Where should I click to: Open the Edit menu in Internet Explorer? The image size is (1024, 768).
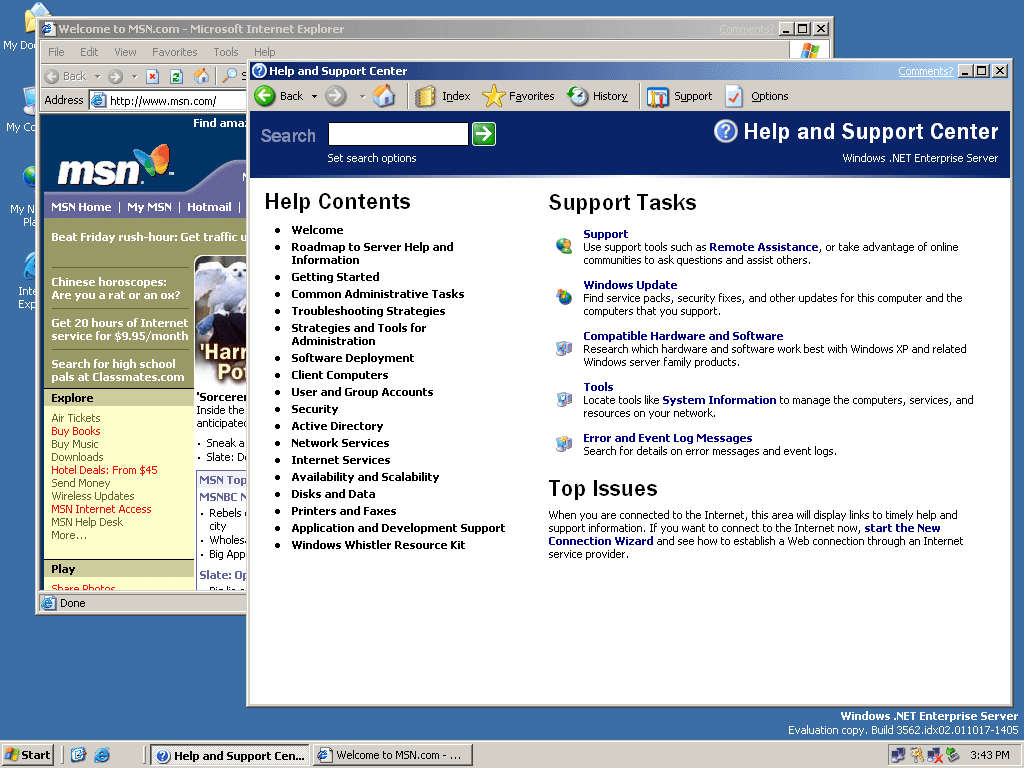89,52
